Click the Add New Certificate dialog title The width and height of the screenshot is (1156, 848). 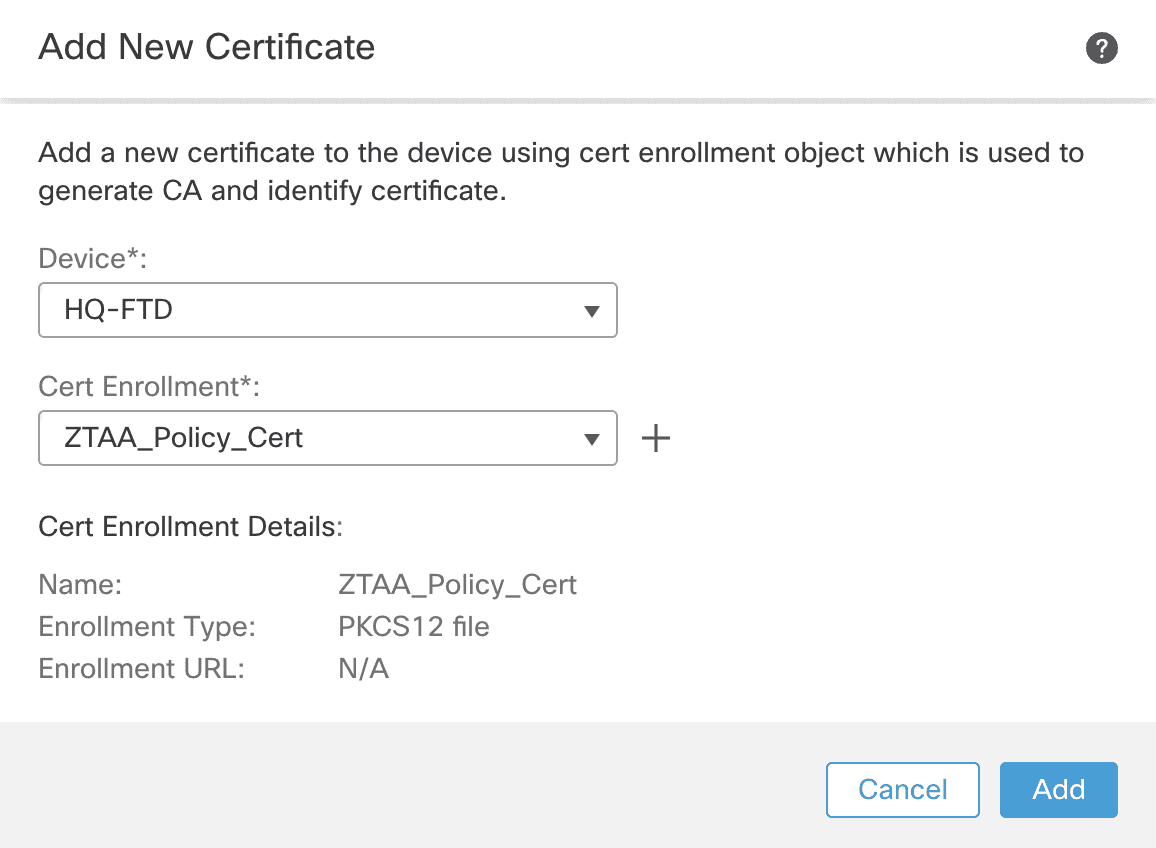pyautogui.click(x=206, y=47)
